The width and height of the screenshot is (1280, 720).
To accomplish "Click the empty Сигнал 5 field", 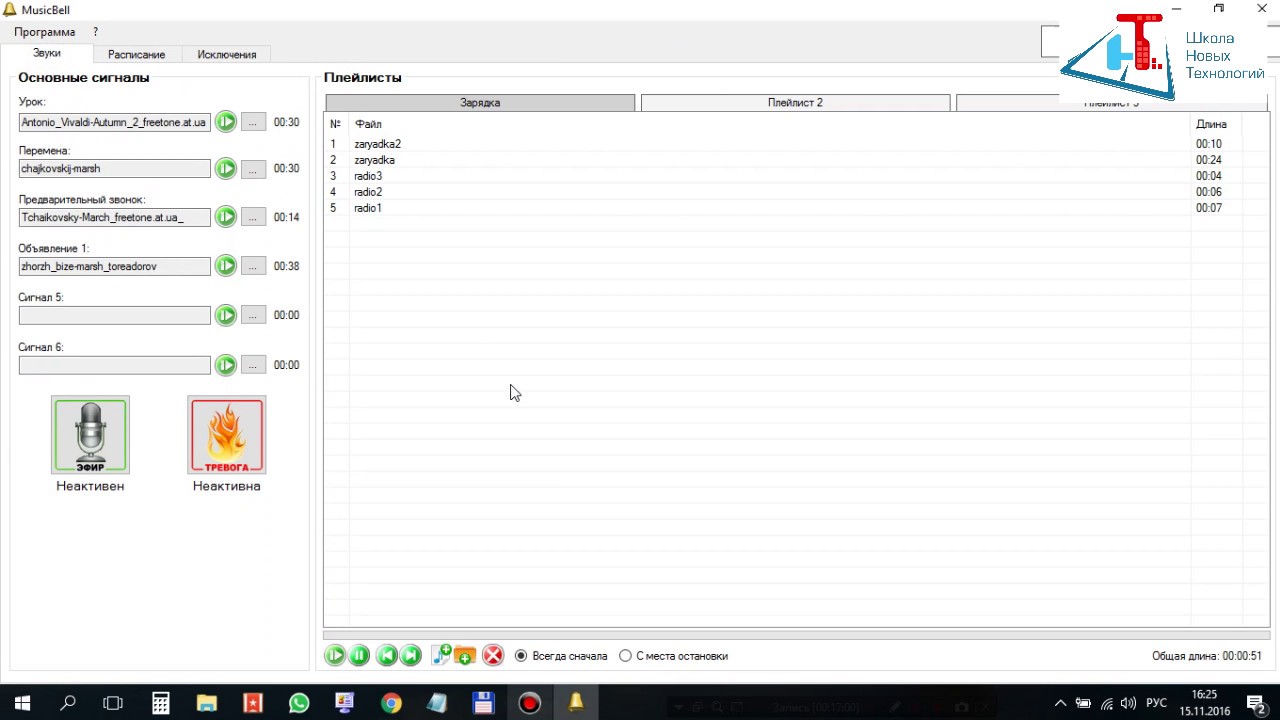I will click(x=115, y=315).
